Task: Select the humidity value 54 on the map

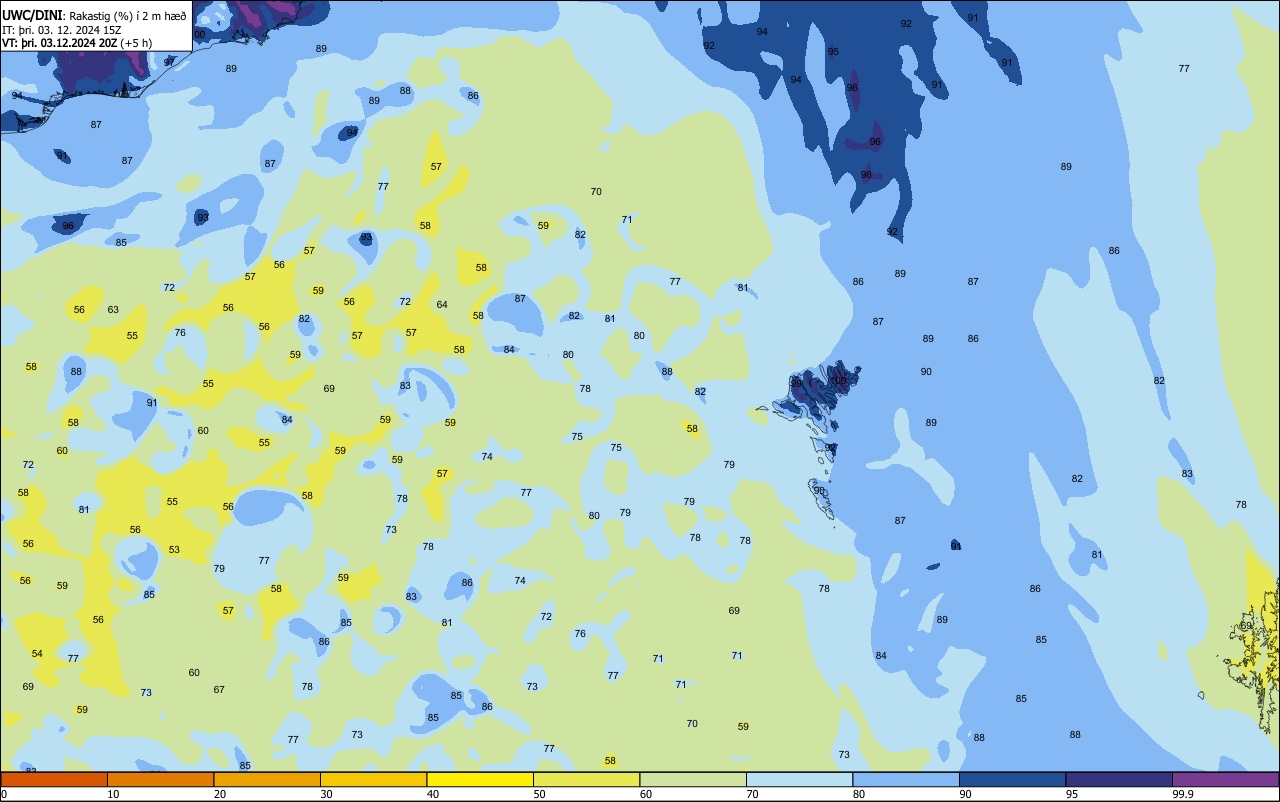Action: (x=37, y=653)
